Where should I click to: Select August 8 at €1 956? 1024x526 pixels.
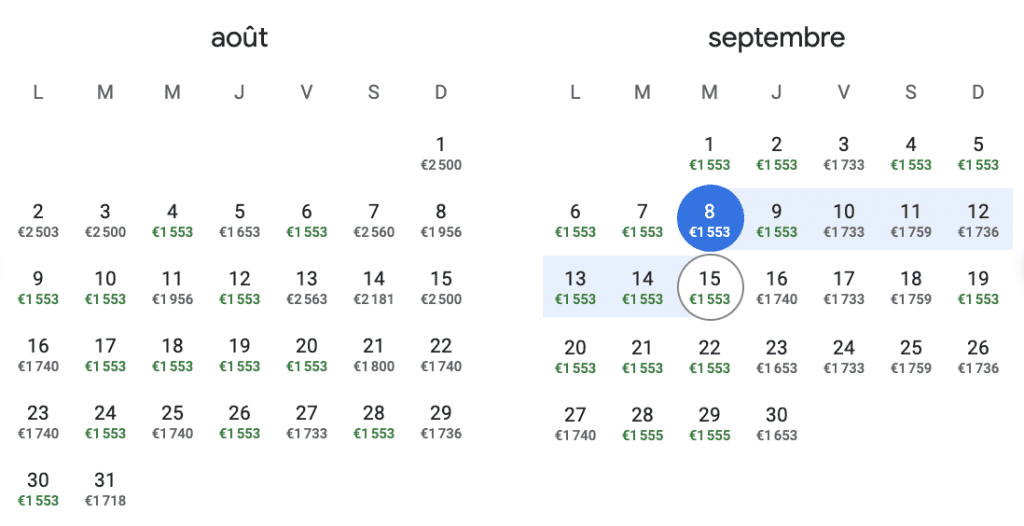click(x=441, y=221)
